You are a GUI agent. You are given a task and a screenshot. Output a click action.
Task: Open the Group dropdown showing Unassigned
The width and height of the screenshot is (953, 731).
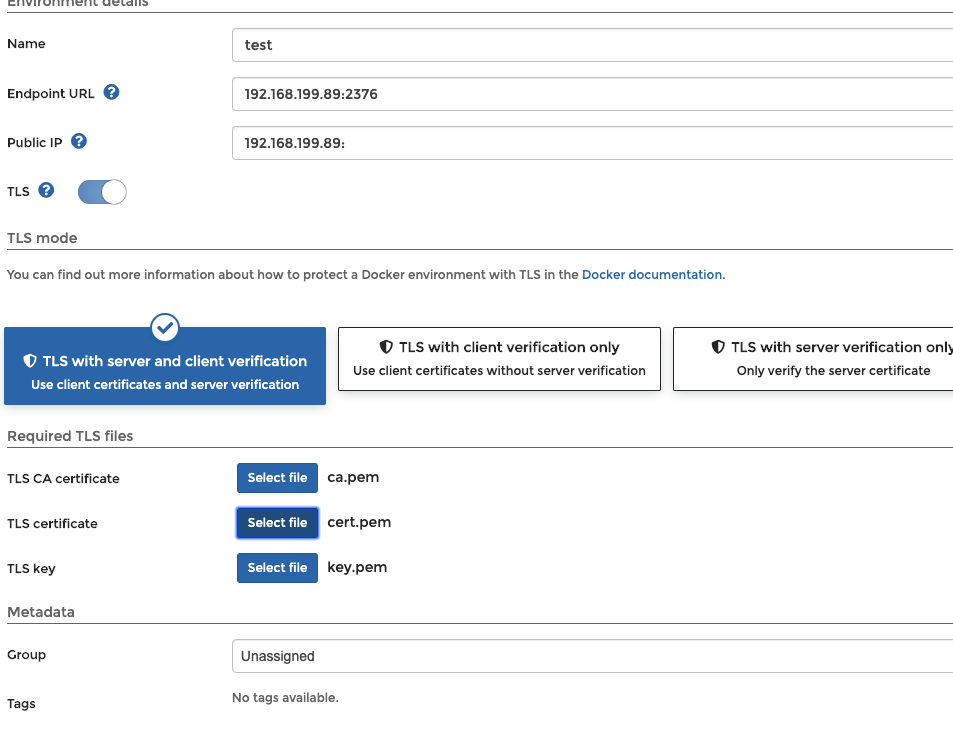coord(590,656)
